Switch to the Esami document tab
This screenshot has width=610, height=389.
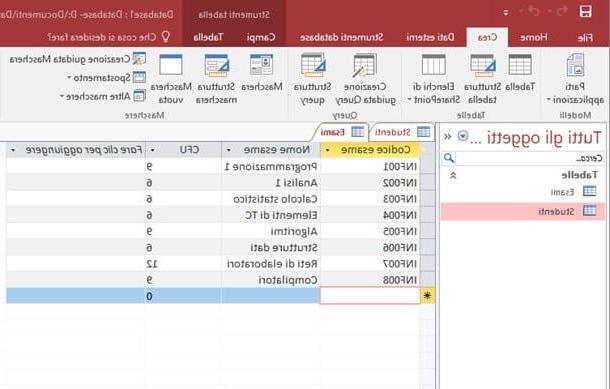(342, 132)
